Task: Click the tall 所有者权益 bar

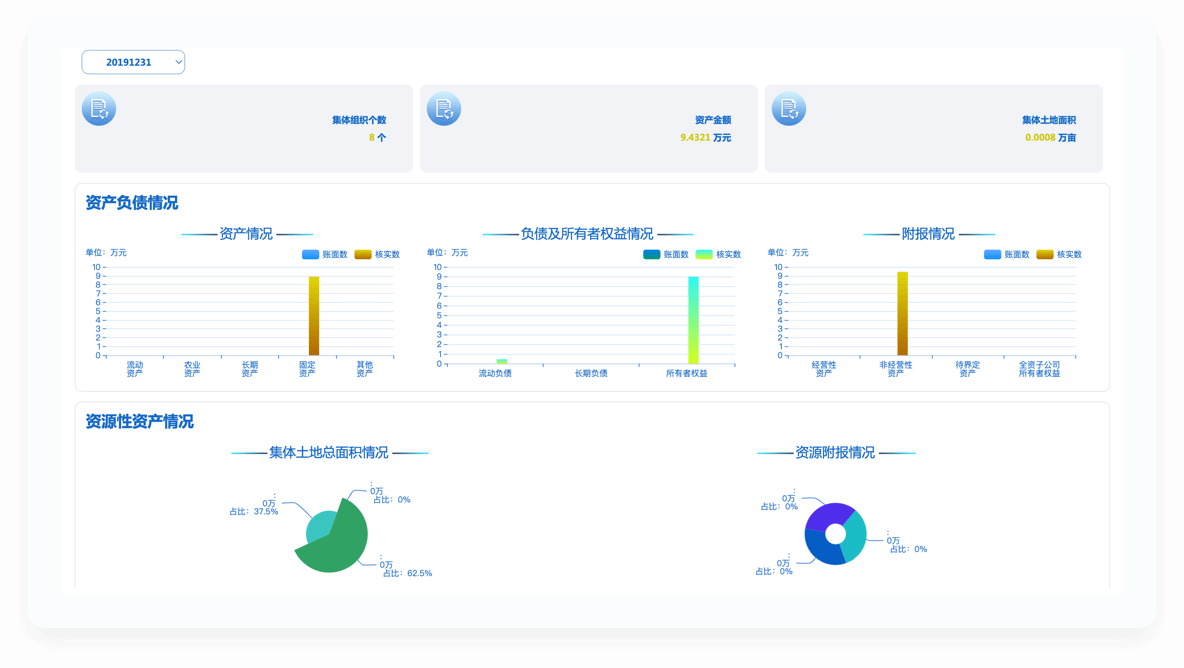Action: click(693, 320)
